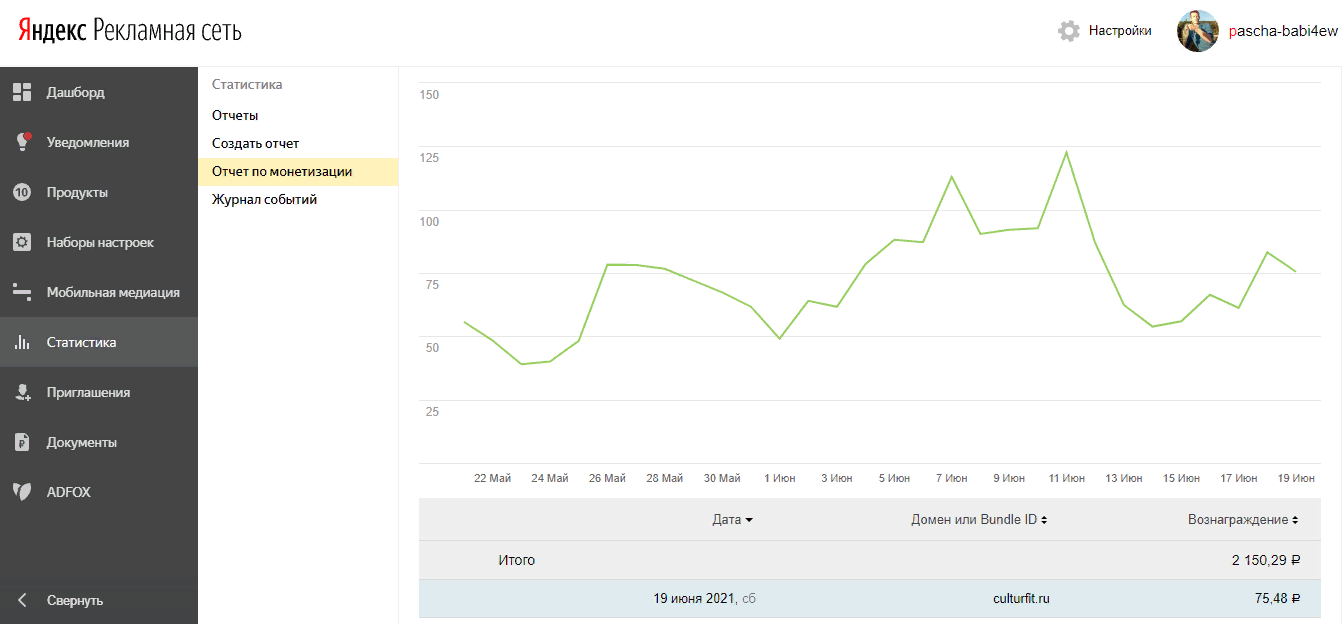The image size is (1342, 624).
Task: Click the Documents file icon
Action: click(x=22, y=442)
